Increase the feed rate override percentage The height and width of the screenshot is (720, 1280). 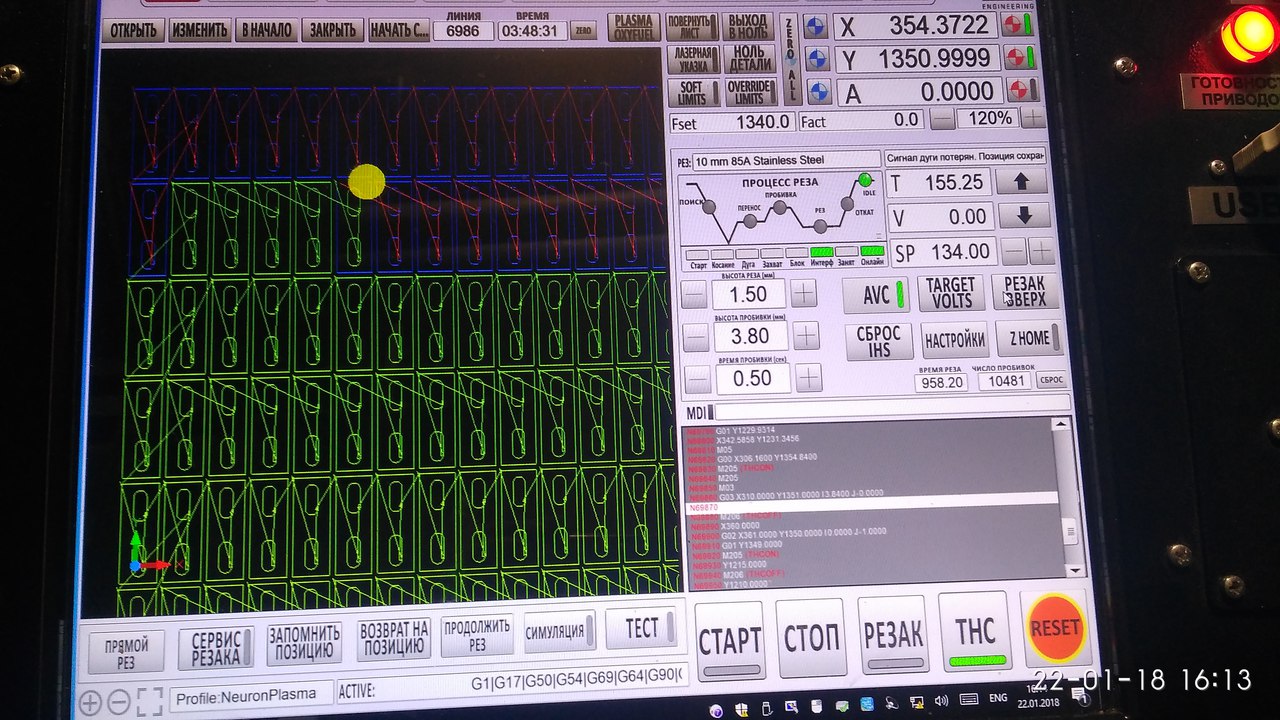click(1033, 117)
